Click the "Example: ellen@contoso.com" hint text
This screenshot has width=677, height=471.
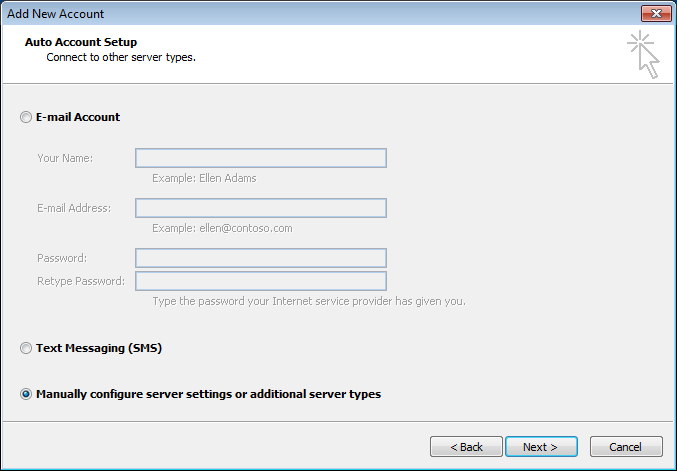click(222, 228)
